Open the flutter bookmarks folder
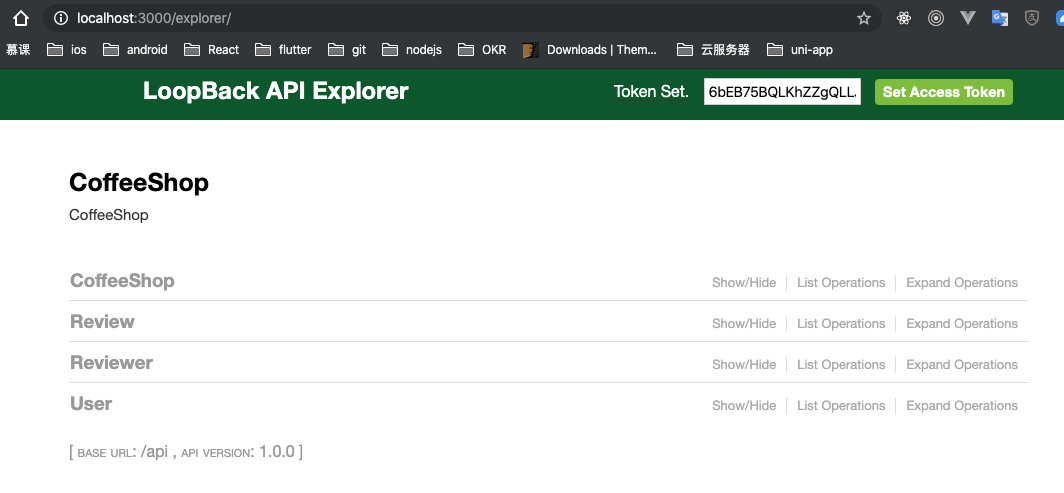 [283, 50]
